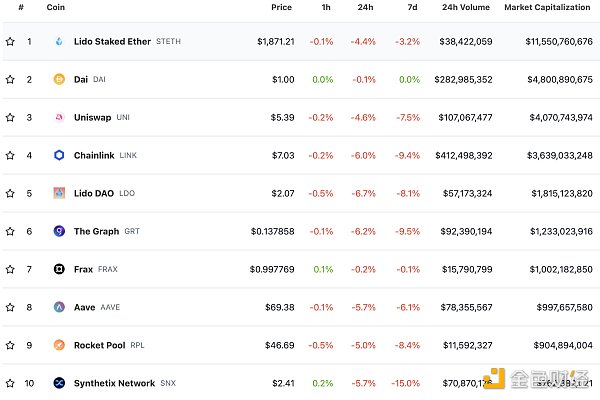Screen dimensions: 600x400
Task: Click the Frax coin logo
Action: [x=59, y=269]
